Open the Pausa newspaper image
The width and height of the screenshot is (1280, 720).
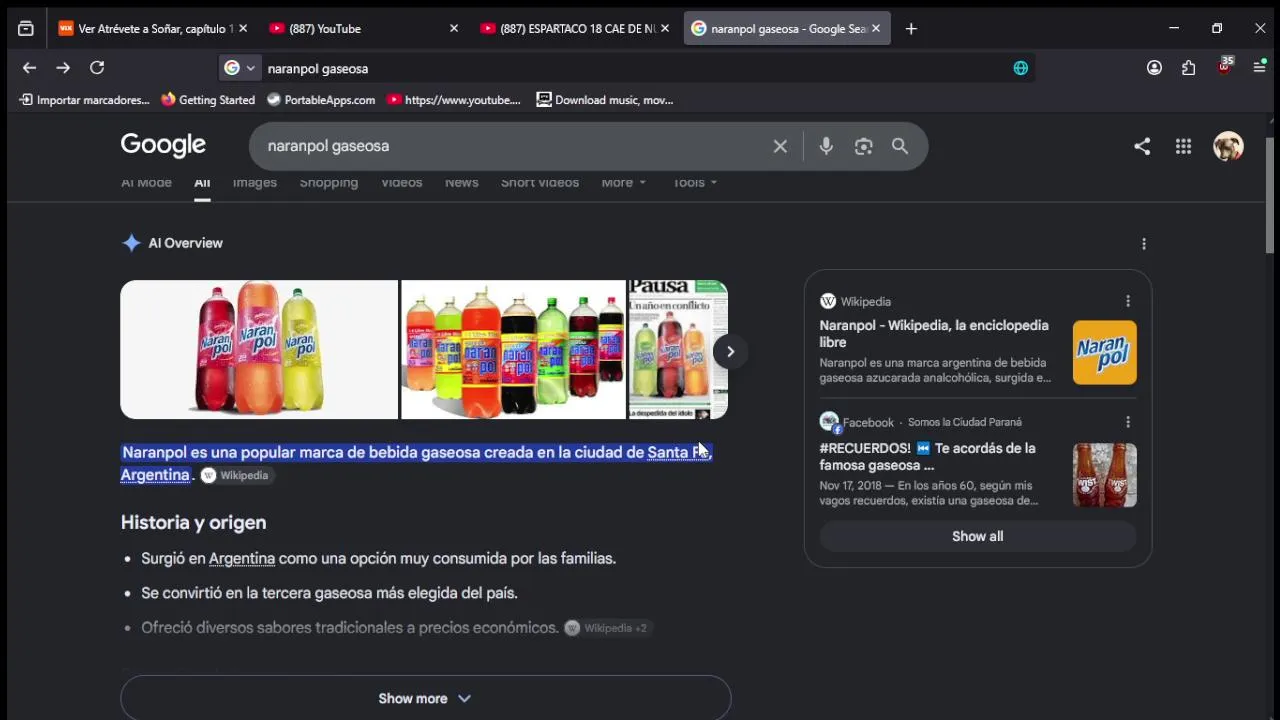[678, 349]
